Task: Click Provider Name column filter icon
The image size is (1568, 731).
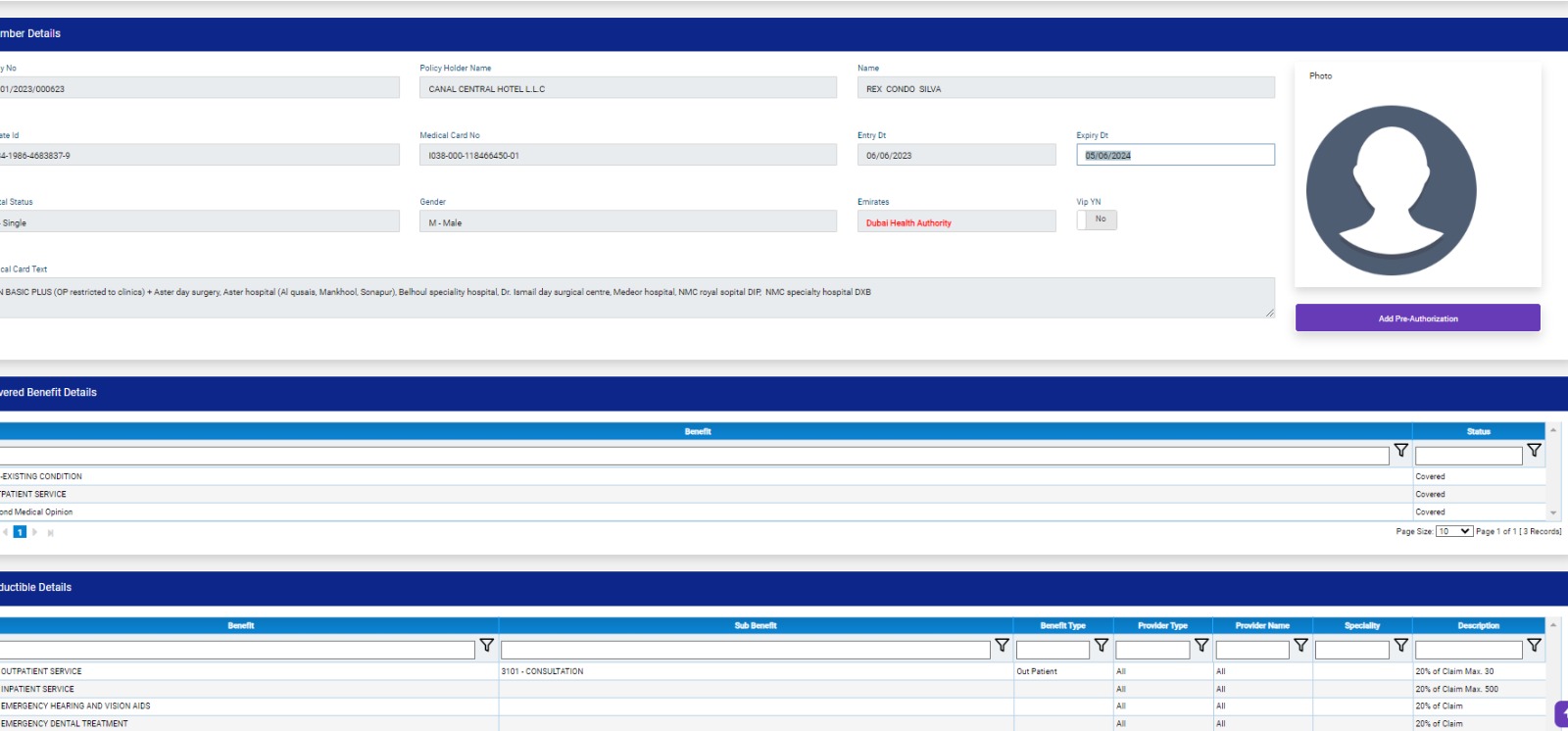Action: [1300, 646]
